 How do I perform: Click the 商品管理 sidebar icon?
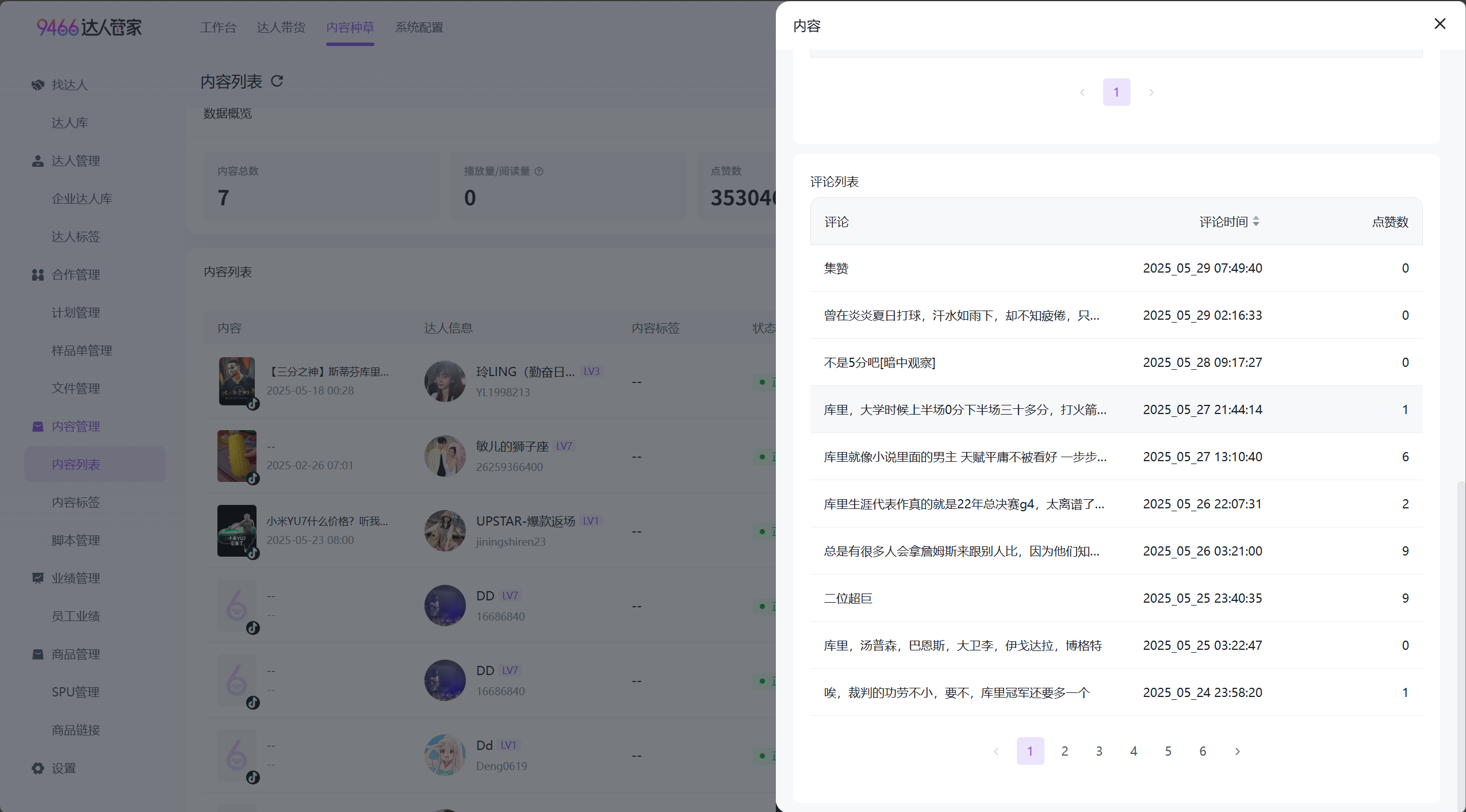(38, 654)
